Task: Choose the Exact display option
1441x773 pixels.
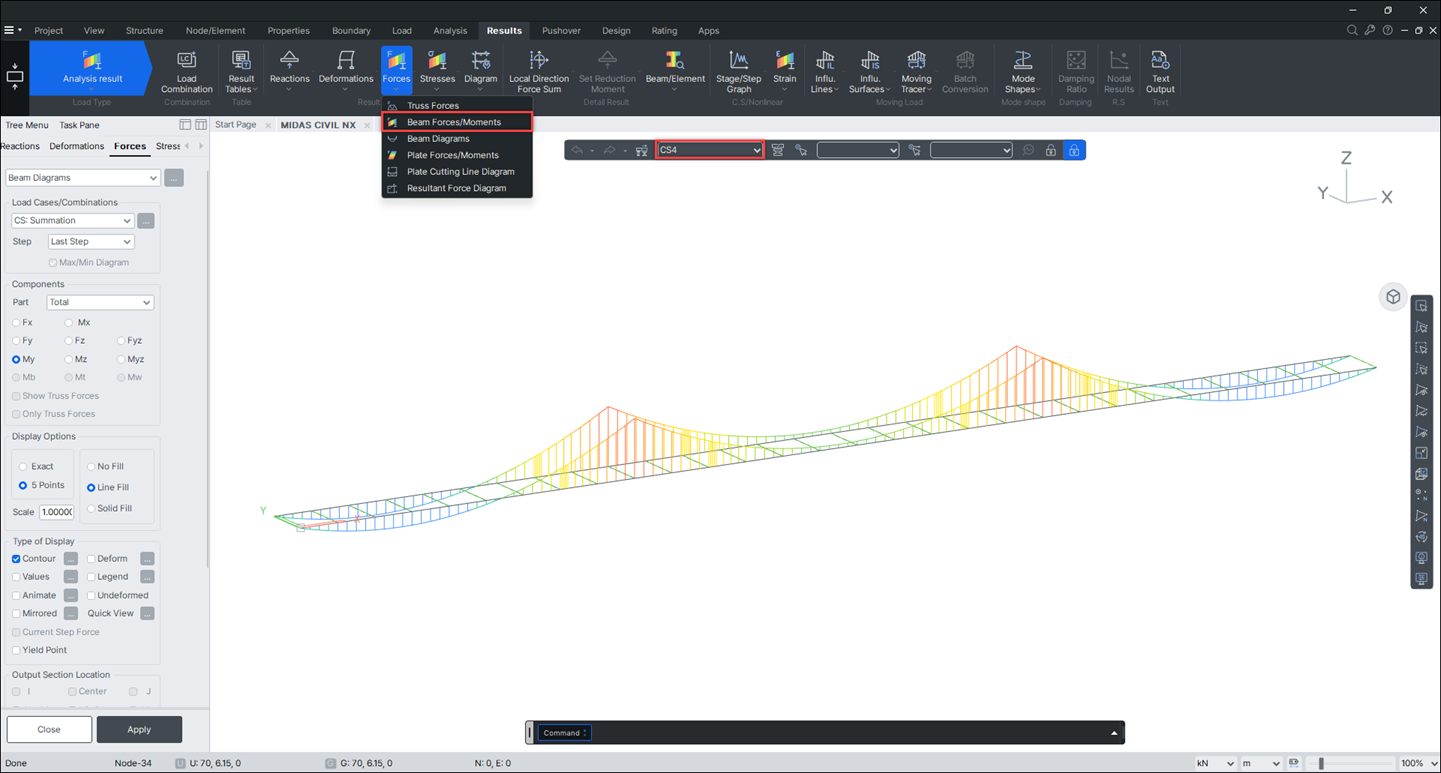Action: click(23, 467)
